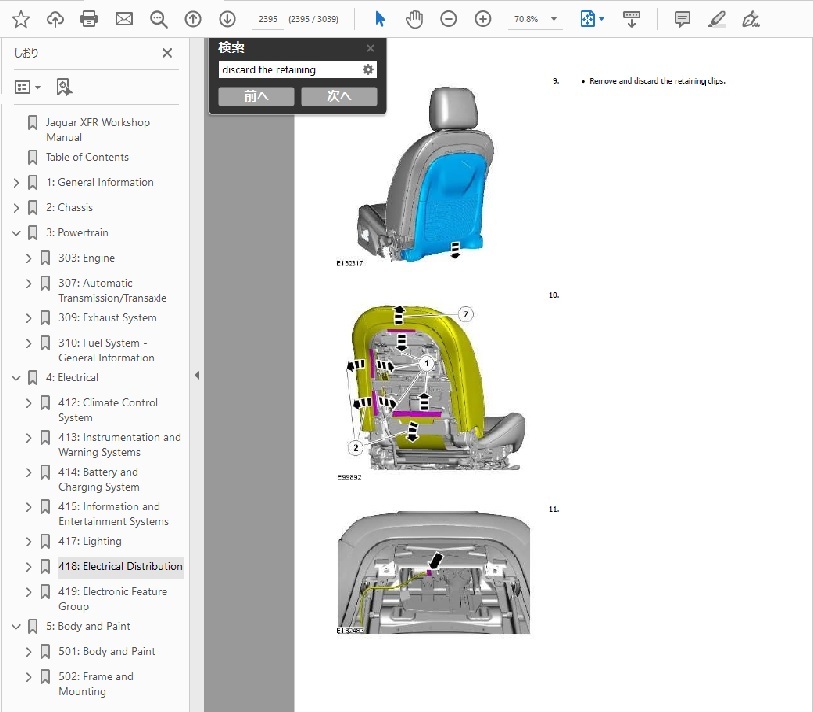Open the sign document tool
Image resolution: width=813 pixels, height=712 pixels.
(x=751, y=19)
